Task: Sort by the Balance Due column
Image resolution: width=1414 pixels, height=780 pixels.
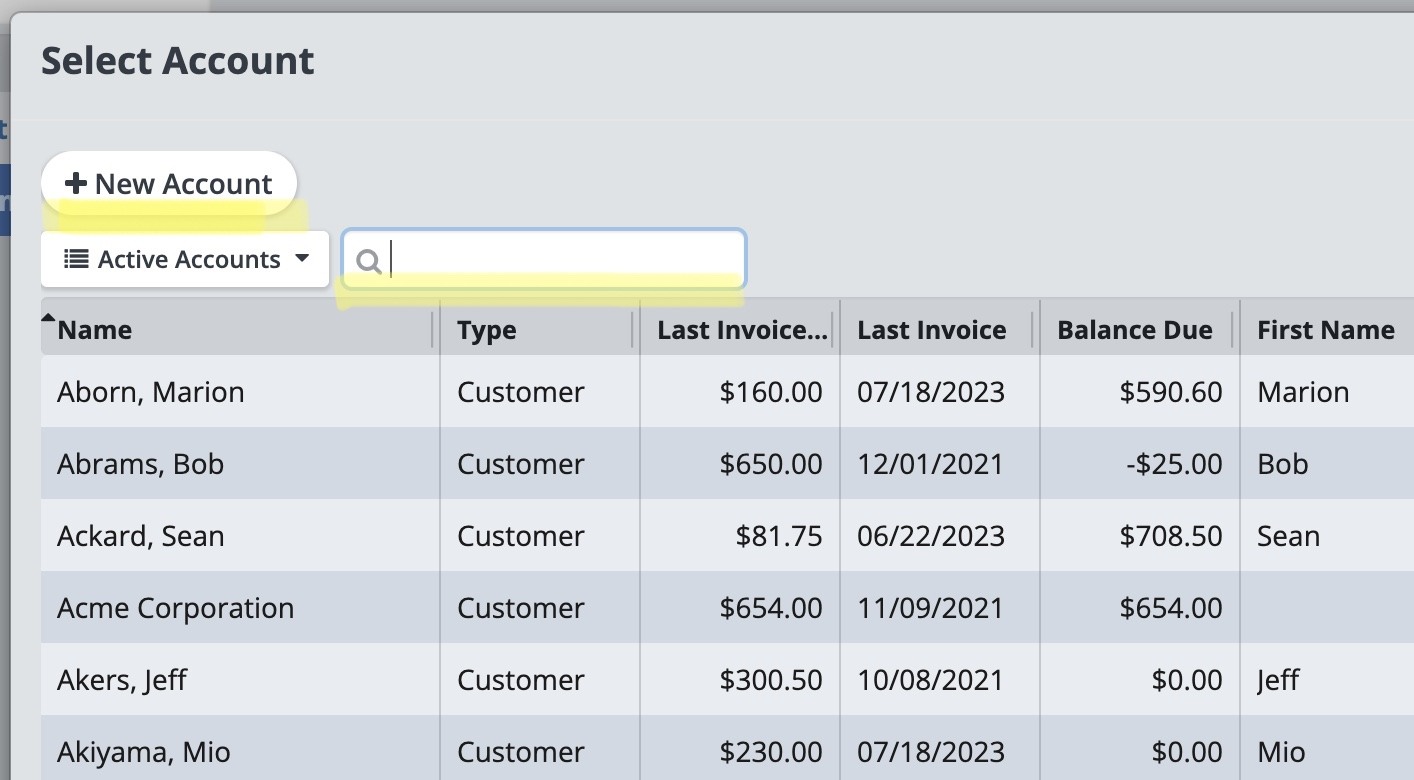Action: [1134, 330]
